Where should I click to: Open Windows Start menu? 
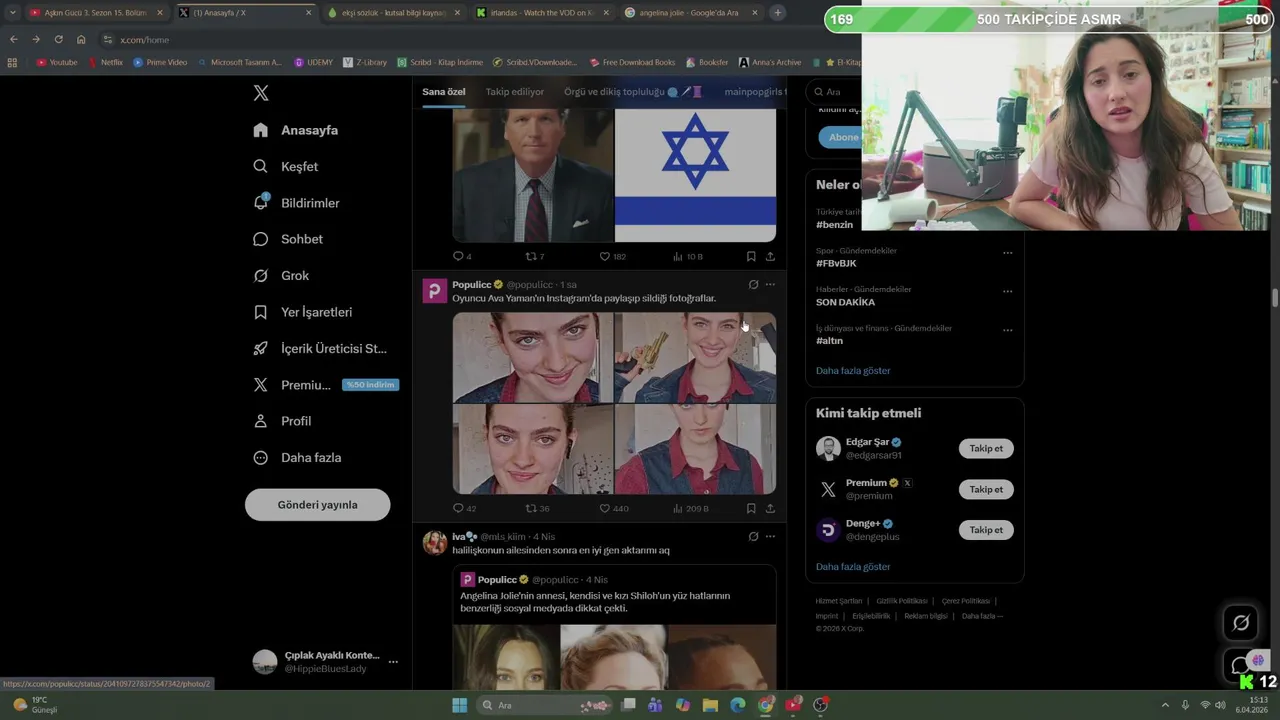459,705
